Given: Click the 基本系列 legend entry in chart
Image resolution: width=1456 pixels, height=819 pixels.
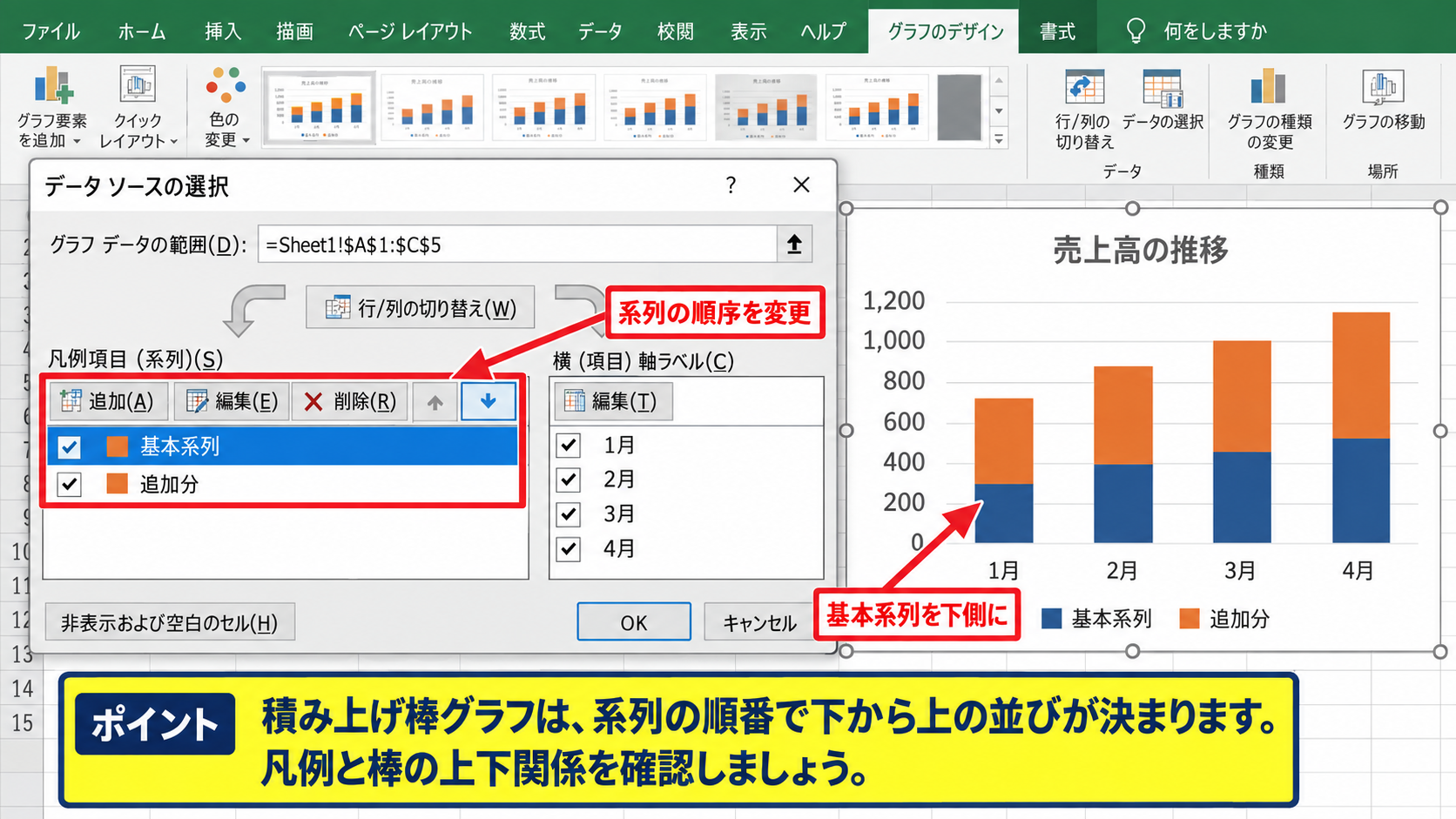Looking at the screenshot, I should [x=1096, y=619].
